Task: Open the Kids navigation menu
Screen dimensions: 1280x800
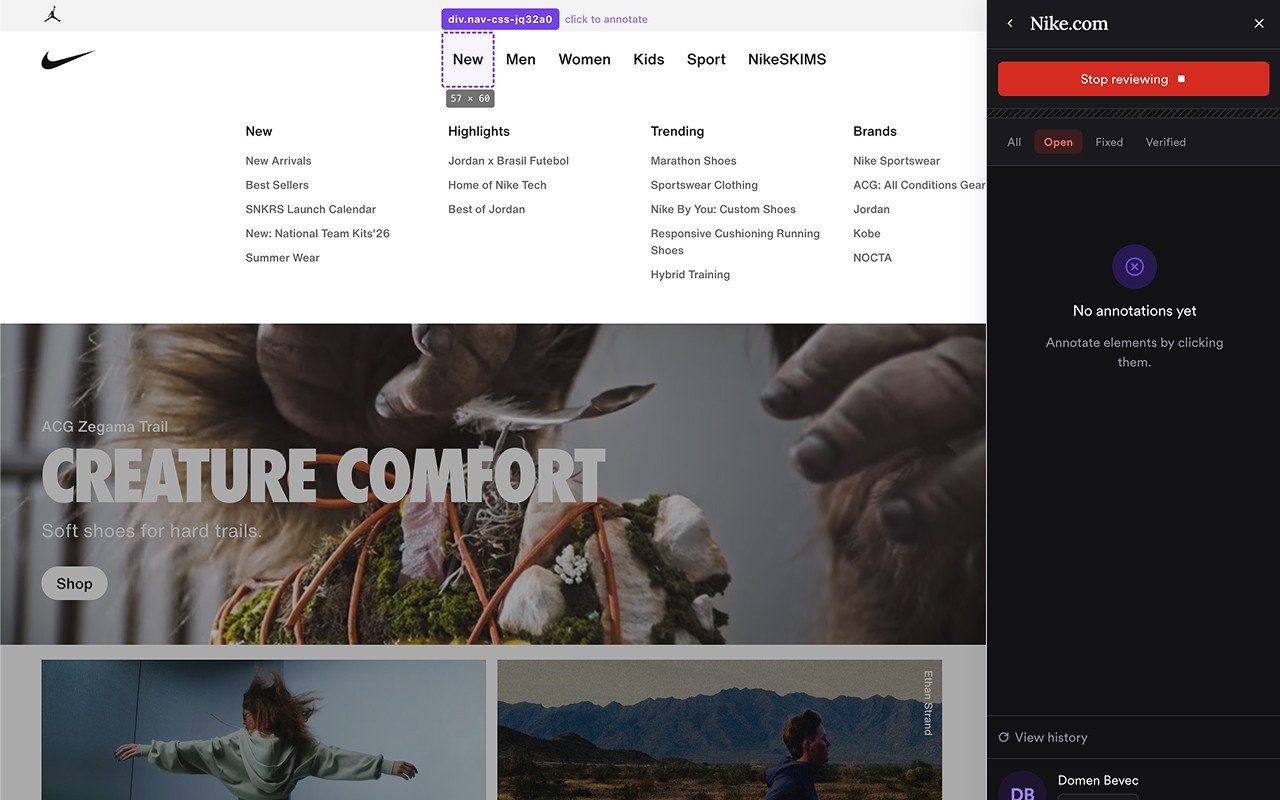Action: coord(649,59)
